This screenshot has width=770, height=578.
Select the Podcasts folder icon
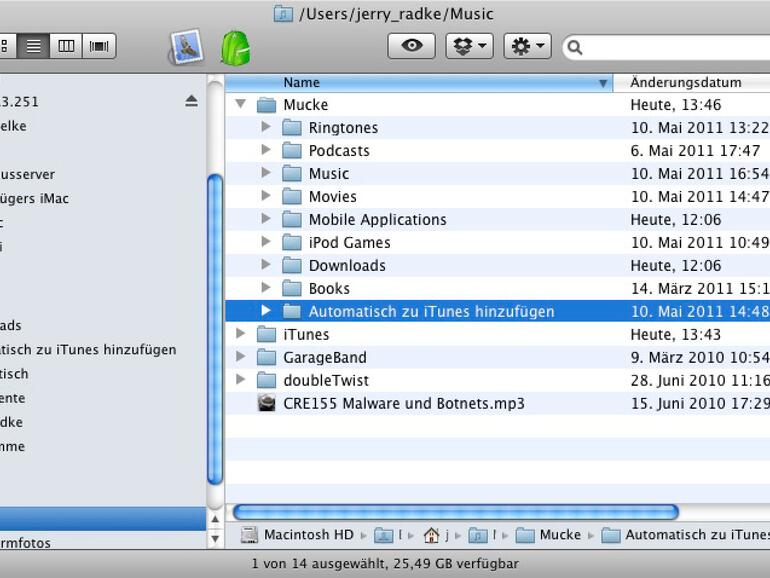click(x=292, y=151)
